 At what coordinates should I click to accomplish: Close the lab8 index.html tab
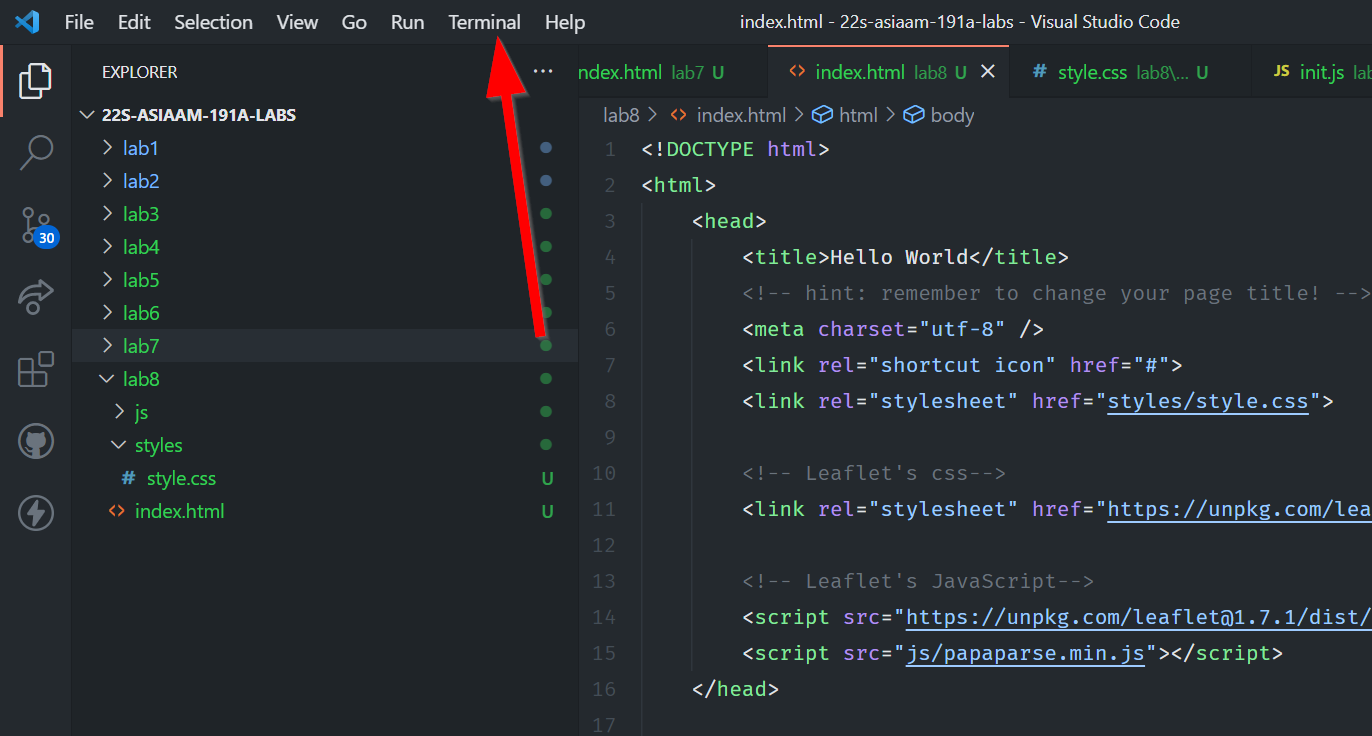(988, 72)
